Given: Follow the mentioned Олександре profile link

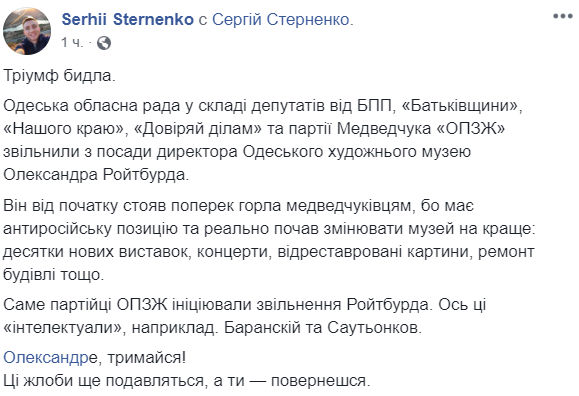Looking at the screenshot, I should click(51, 357).
